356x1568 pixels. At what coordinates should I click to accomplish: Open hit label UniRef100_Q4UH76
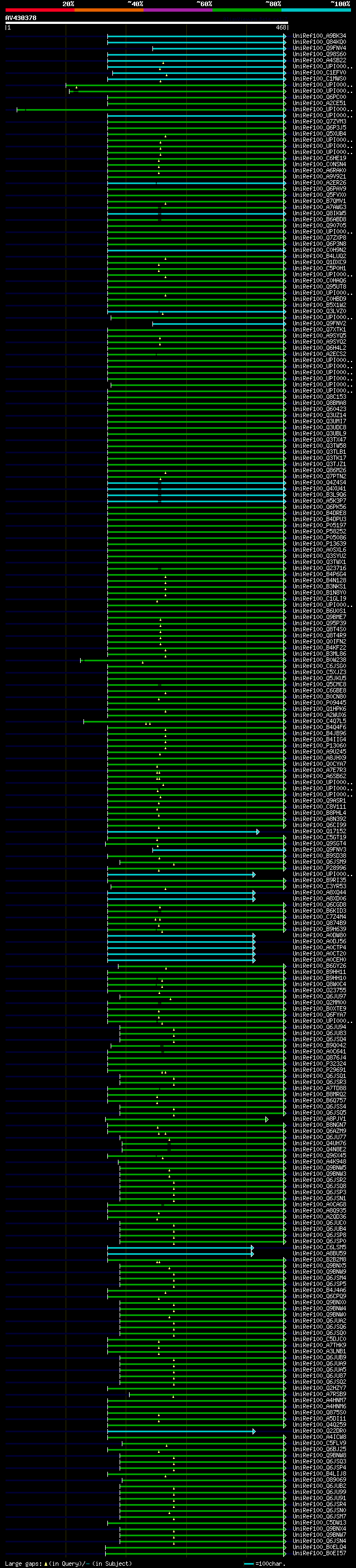point(319,1143)
